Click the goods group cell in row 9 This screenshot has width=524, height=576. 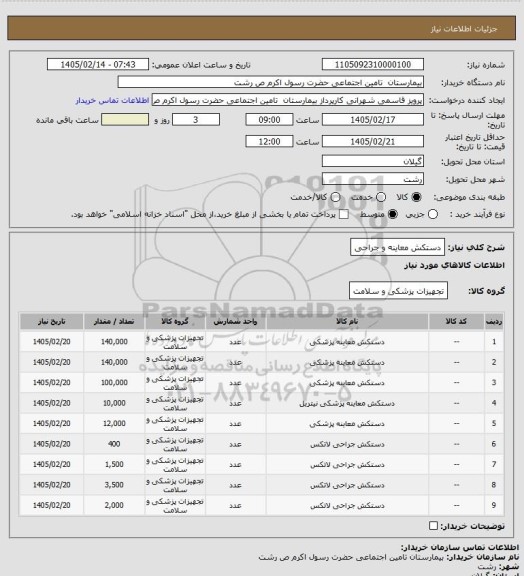pyautogui.click(x=175, y=506)
